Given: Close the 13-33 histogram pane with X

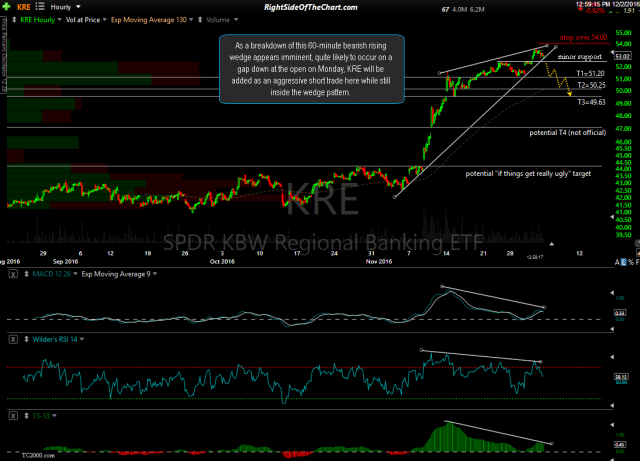Looking at the screenshot, I should 13,416.
